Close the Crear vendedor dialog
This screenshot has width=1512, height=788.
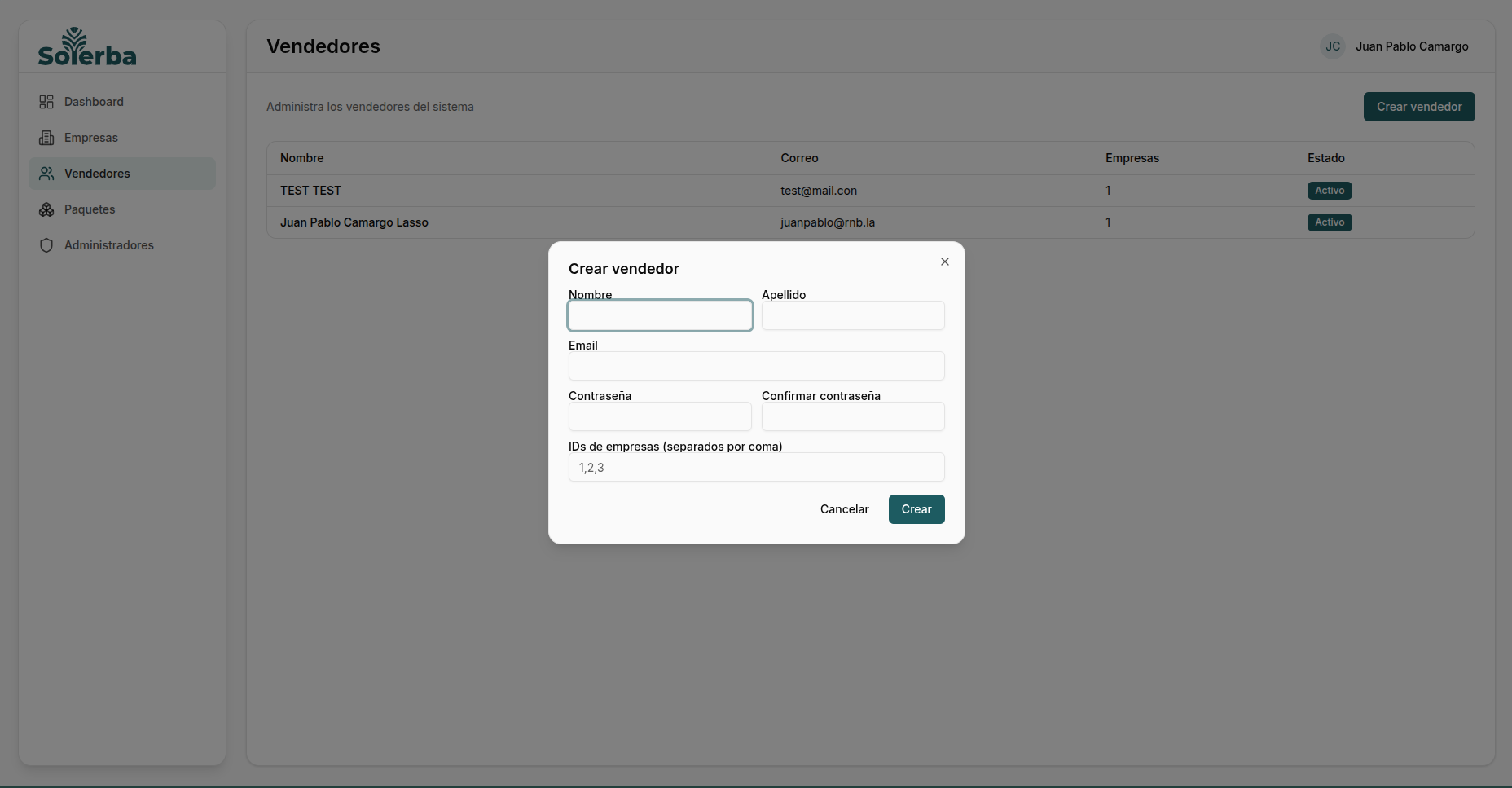pyautogui.click(x=945, y=262)
